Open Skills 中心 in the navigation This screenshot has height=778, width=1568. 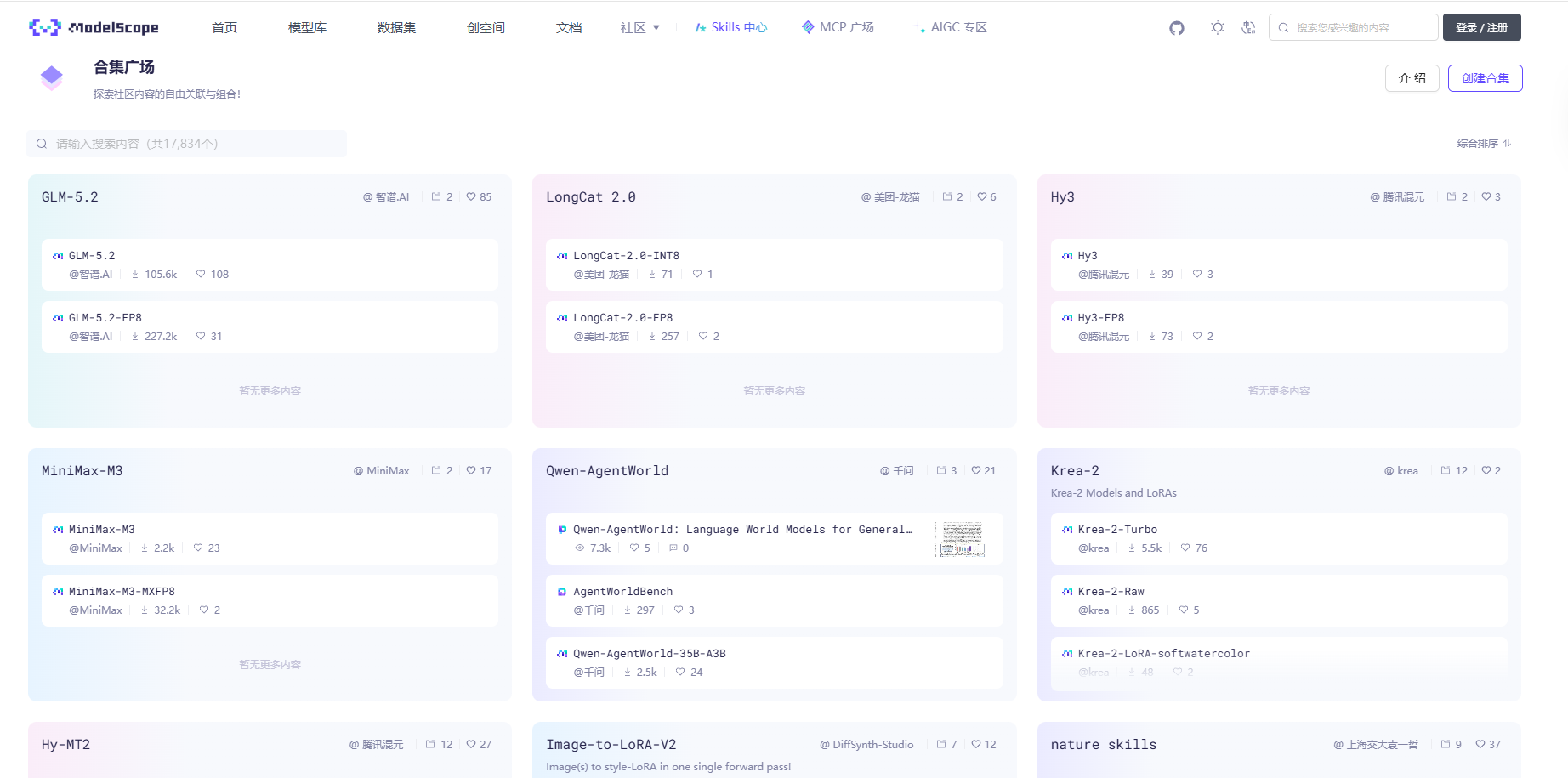(x=731, y=28)
